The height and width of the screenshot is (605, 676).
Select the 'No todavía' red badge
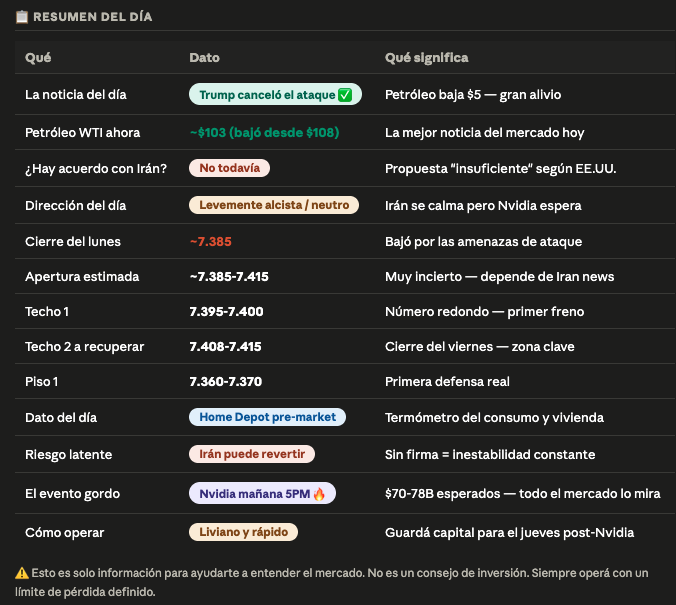click(229, 168)
